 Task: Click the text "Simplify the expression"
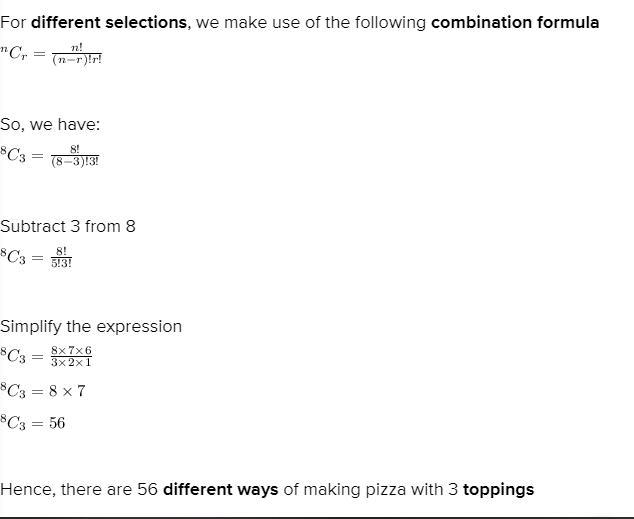click(x=91, y=326)
